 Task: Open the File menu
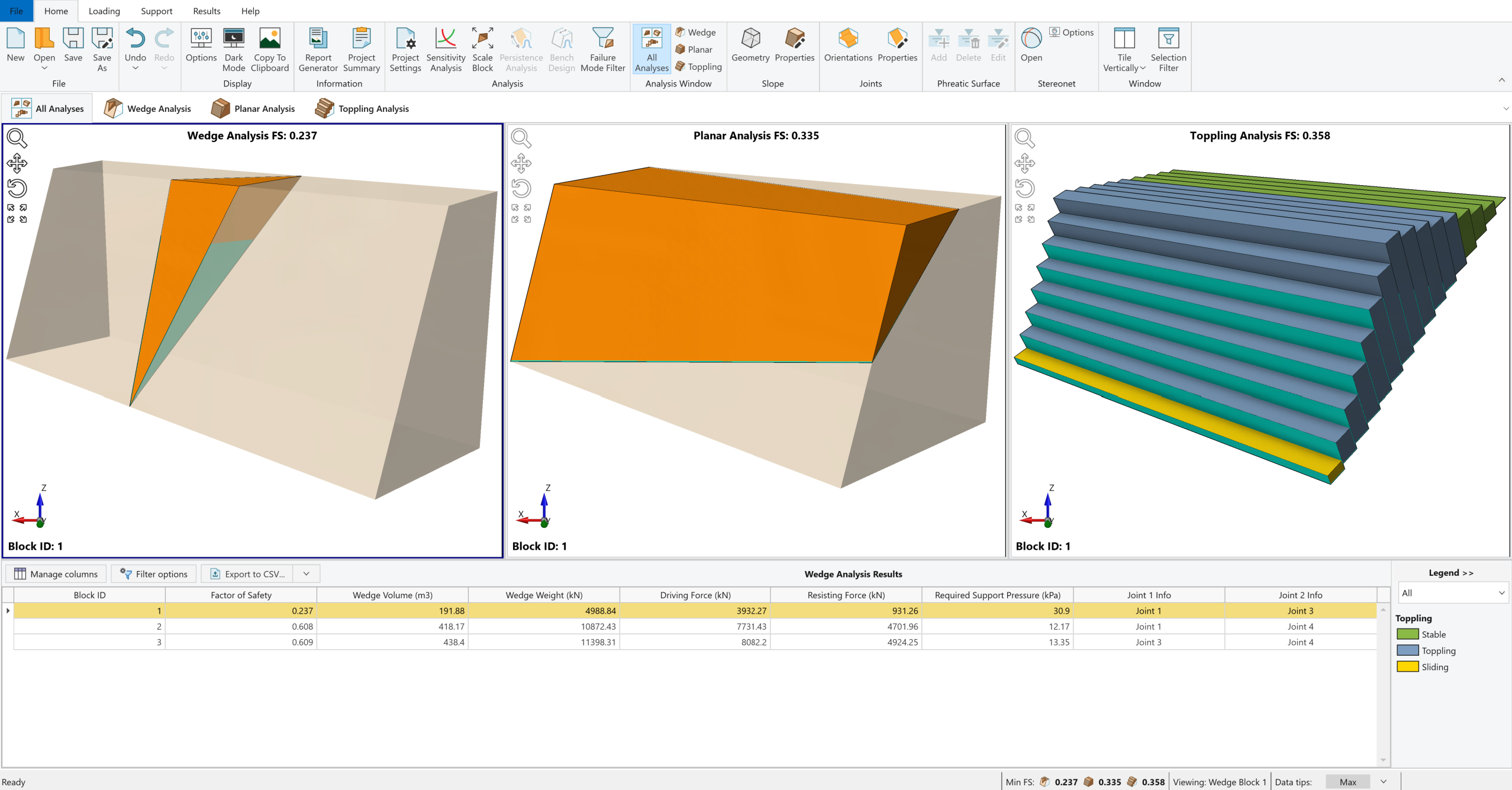17,11
